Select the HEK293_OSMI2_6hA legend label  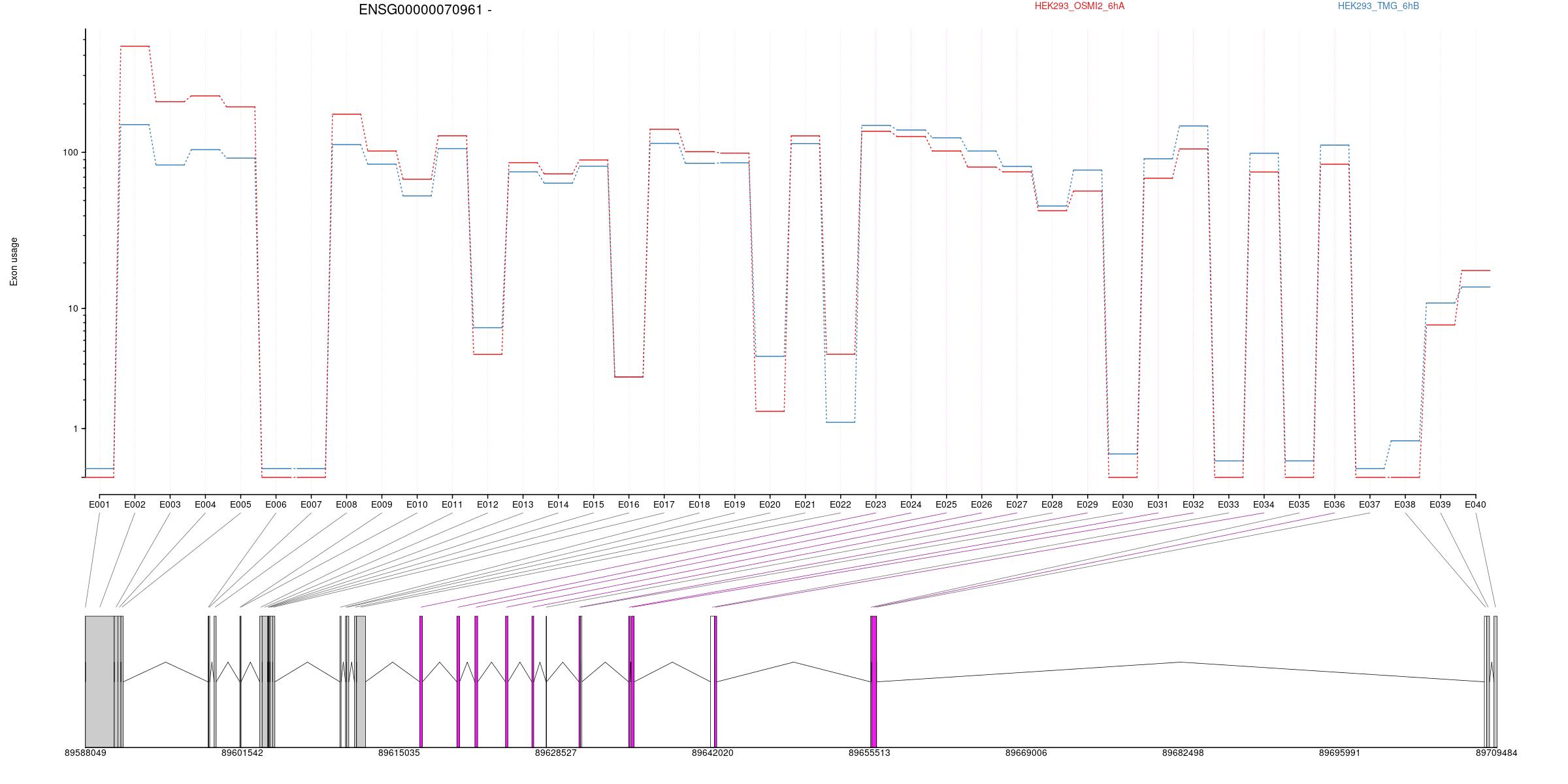coord(1079,6)
